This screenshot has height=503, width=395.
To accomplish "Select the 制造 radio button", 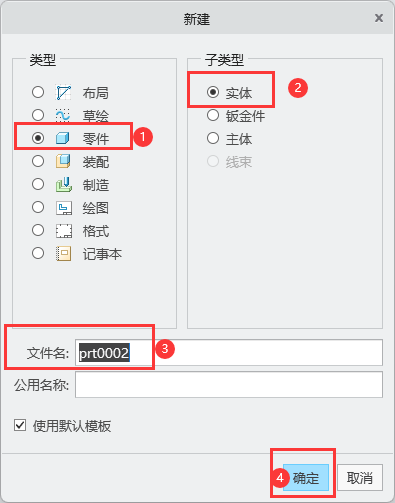I will click(x=38, y=184).
